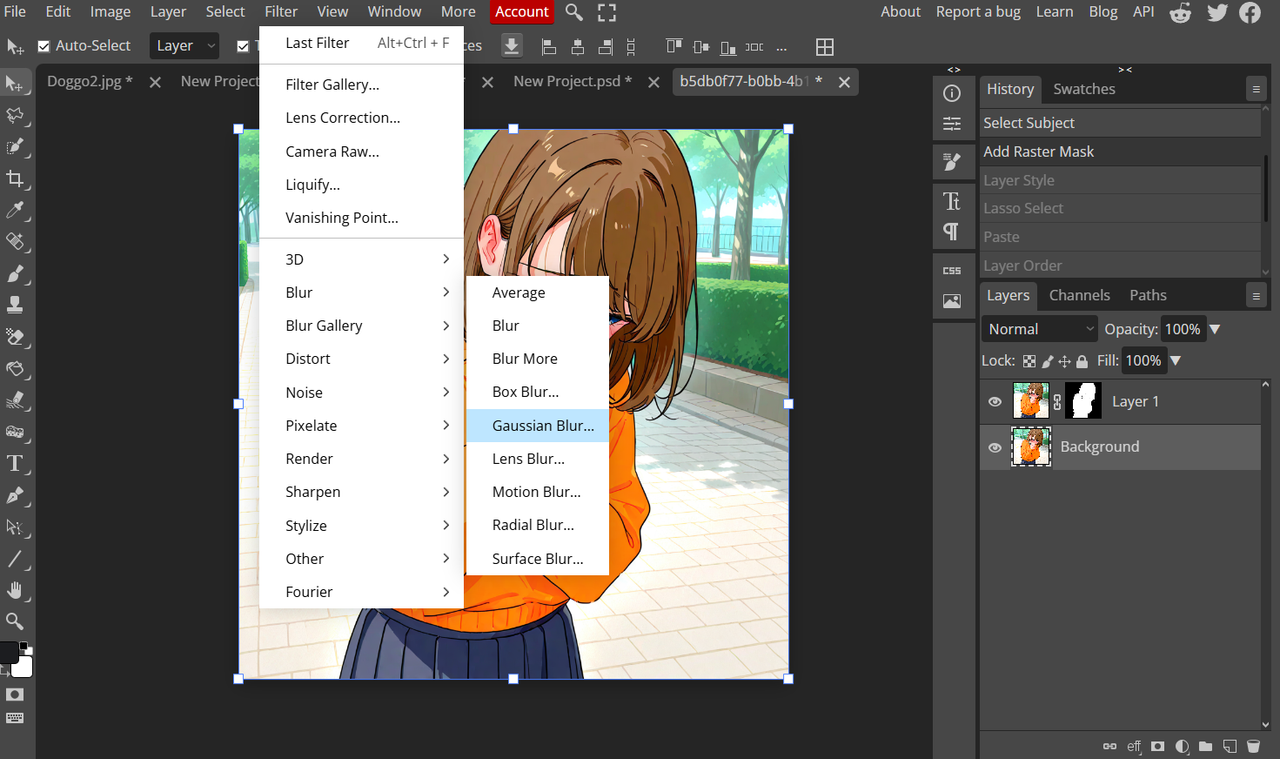Image resolution: width=1280 pixels, height=759 pixels.
Task: Click the red Account button
Action: 522,12
